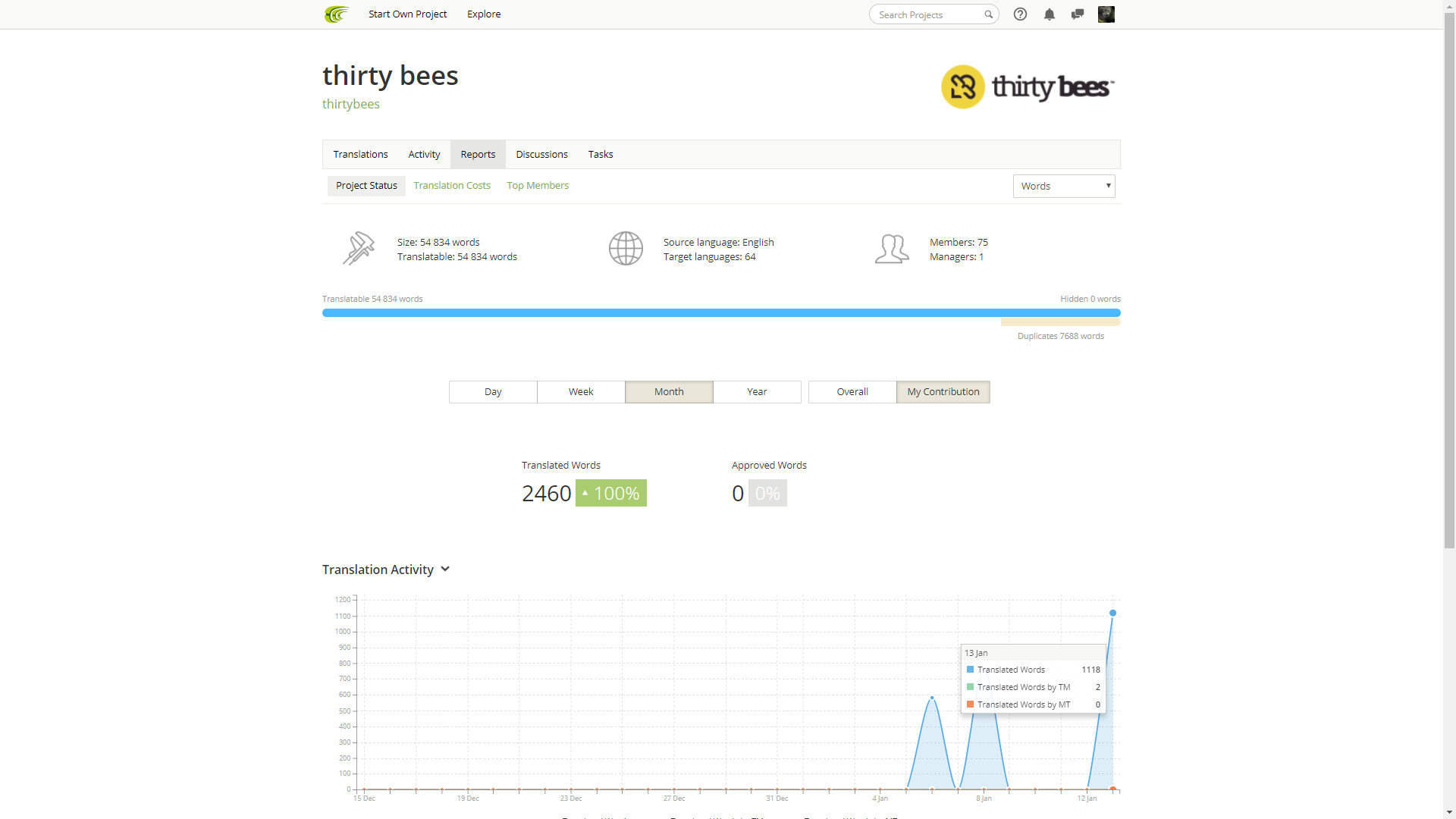Screen dimensions: 1456x819
Task: Click the 'Target languages: 64' text
Action: click(709, 257)
